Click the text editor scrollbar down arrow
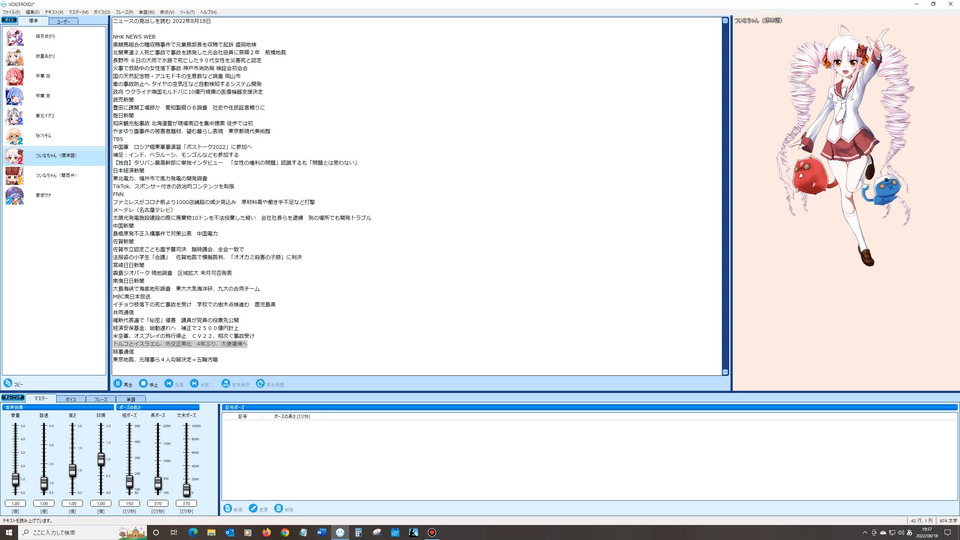 725,372
